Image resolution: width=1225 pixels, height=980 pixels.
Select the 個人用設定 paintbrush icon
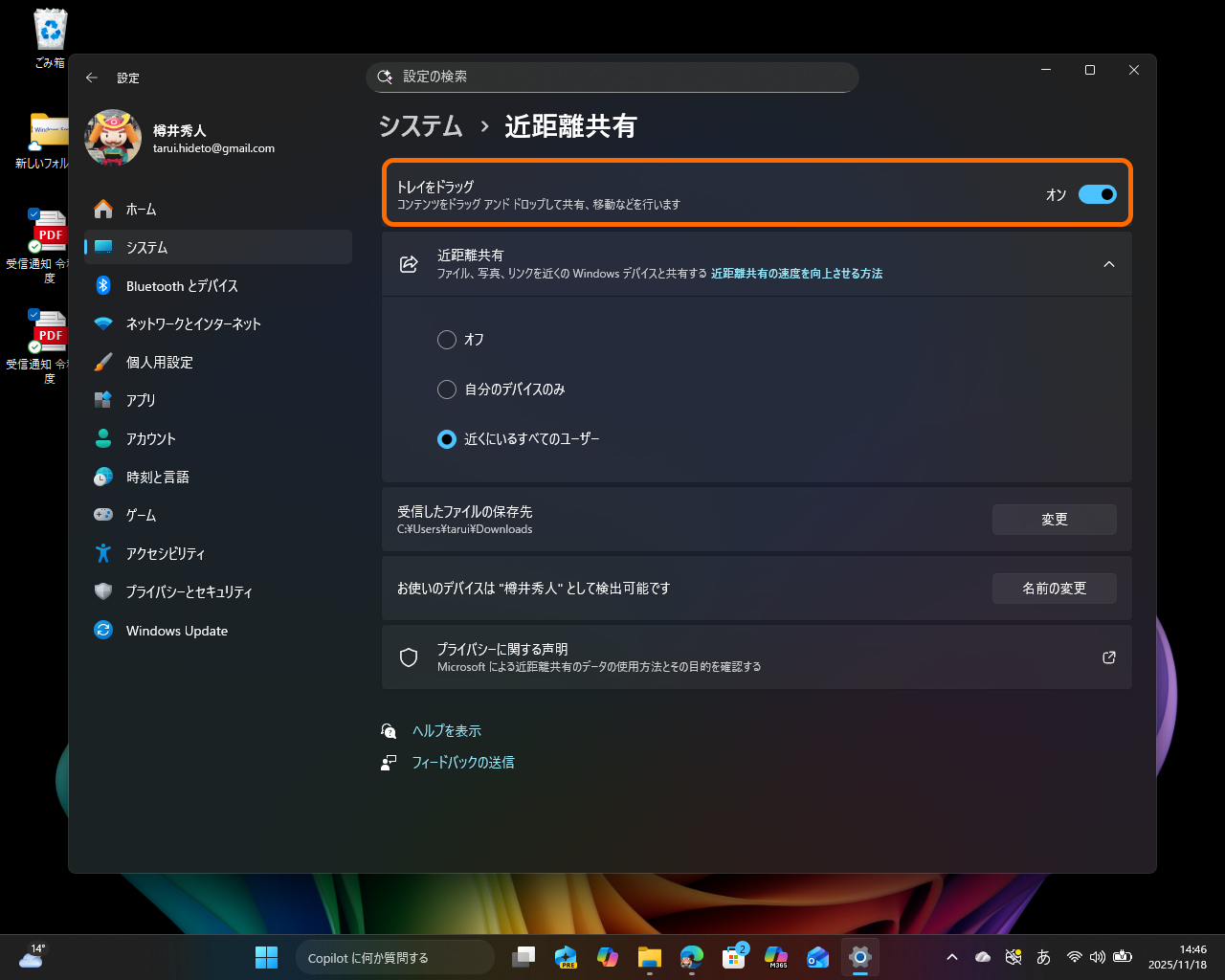(x=103, y=362)
